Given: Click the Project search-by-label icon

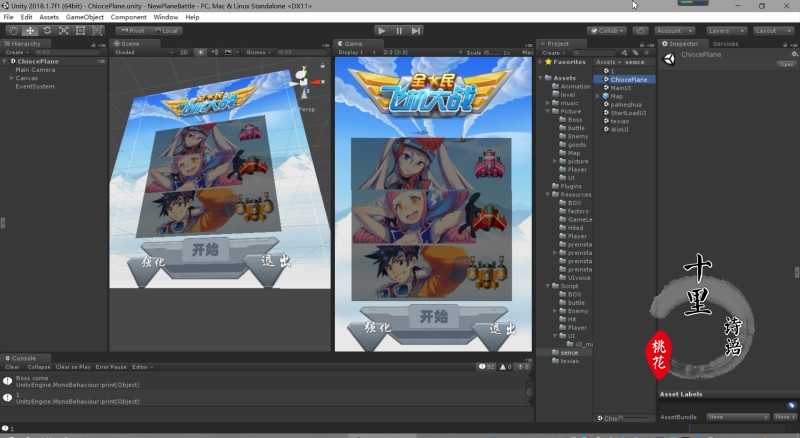Looking at the screenshot, I should (x=635, y=53).
